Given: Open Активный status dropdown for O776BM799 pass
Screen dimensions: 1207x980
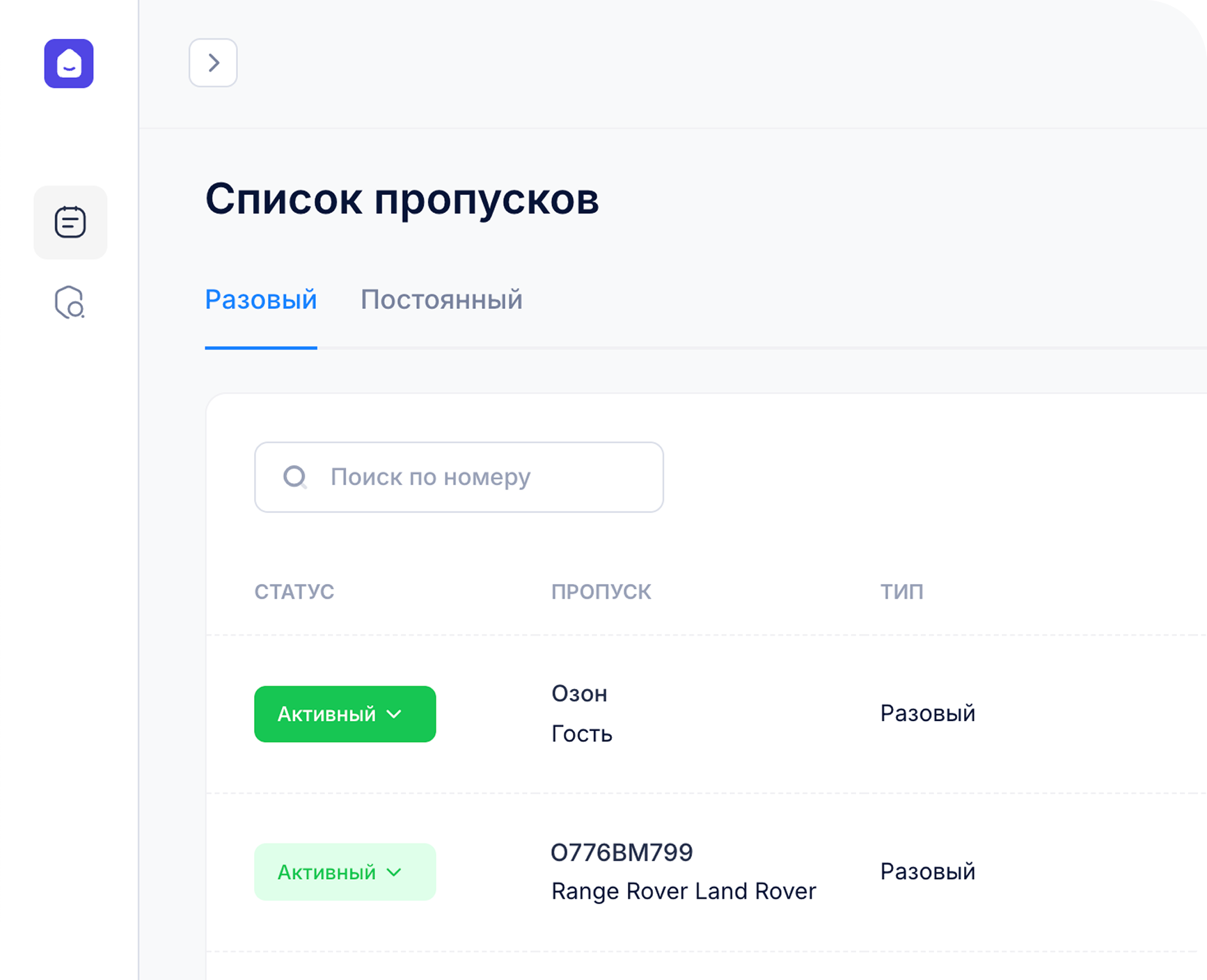Looking at the screenshot, I should point(345,872).
